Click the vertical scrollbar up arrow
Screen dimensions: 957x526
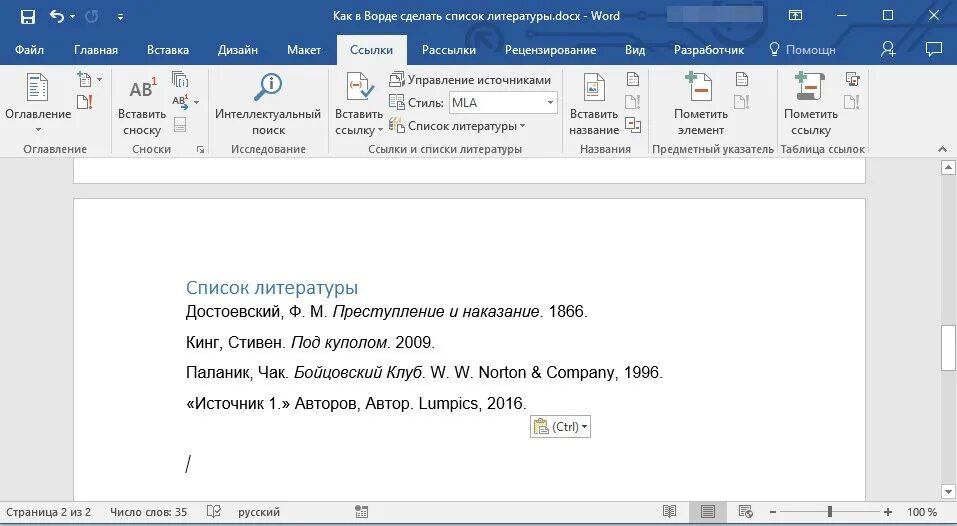tap(948, 167)
